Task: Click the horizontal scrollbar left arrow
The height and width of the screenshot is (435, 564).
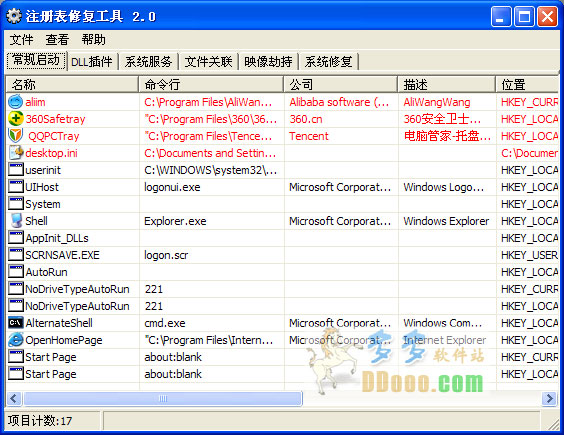Action: click(x=14, y=398)
